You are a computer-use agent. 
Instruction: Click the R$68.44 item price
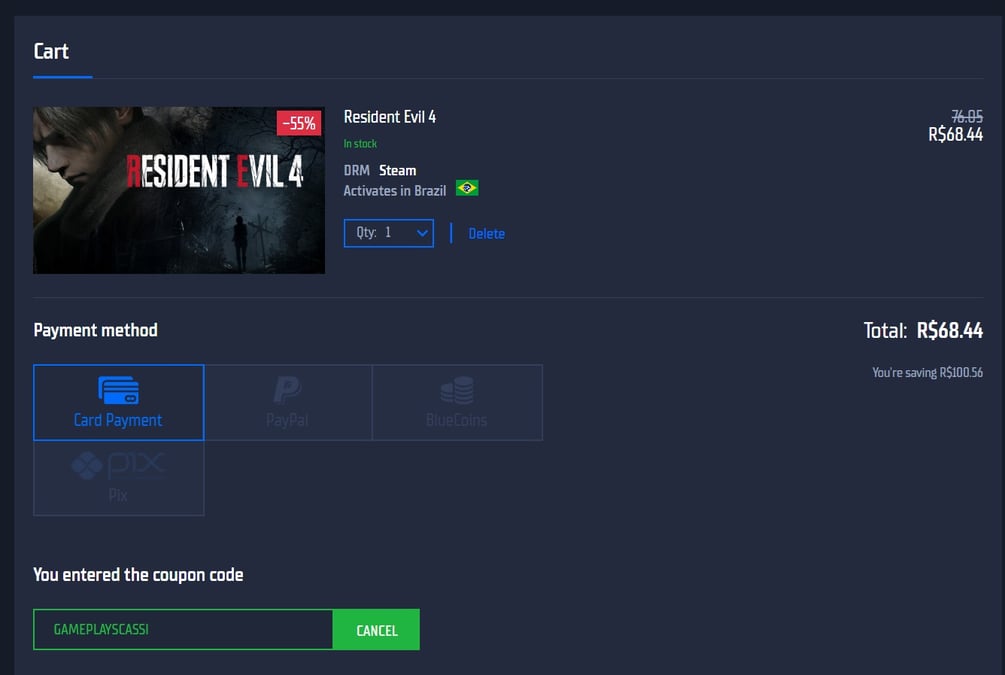[x=956, y=135]
